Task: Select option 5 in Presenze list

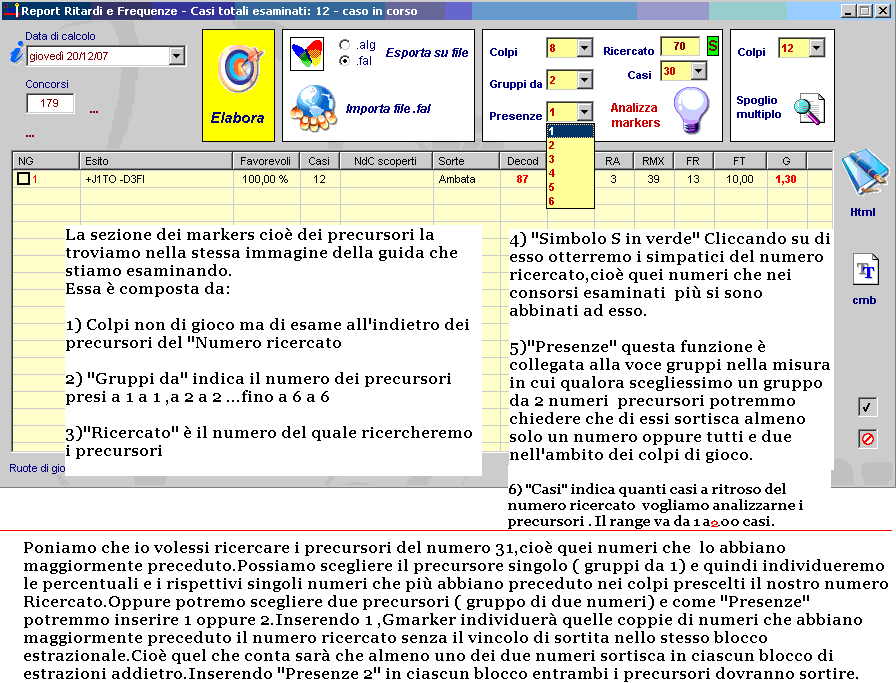Action: (570, 187)
